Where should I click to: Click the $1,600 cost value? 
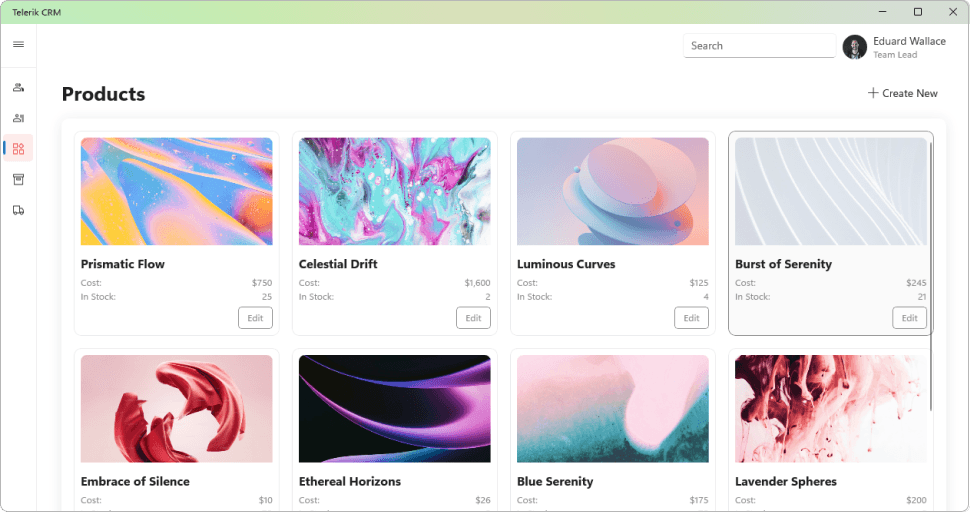coord(478,283)
